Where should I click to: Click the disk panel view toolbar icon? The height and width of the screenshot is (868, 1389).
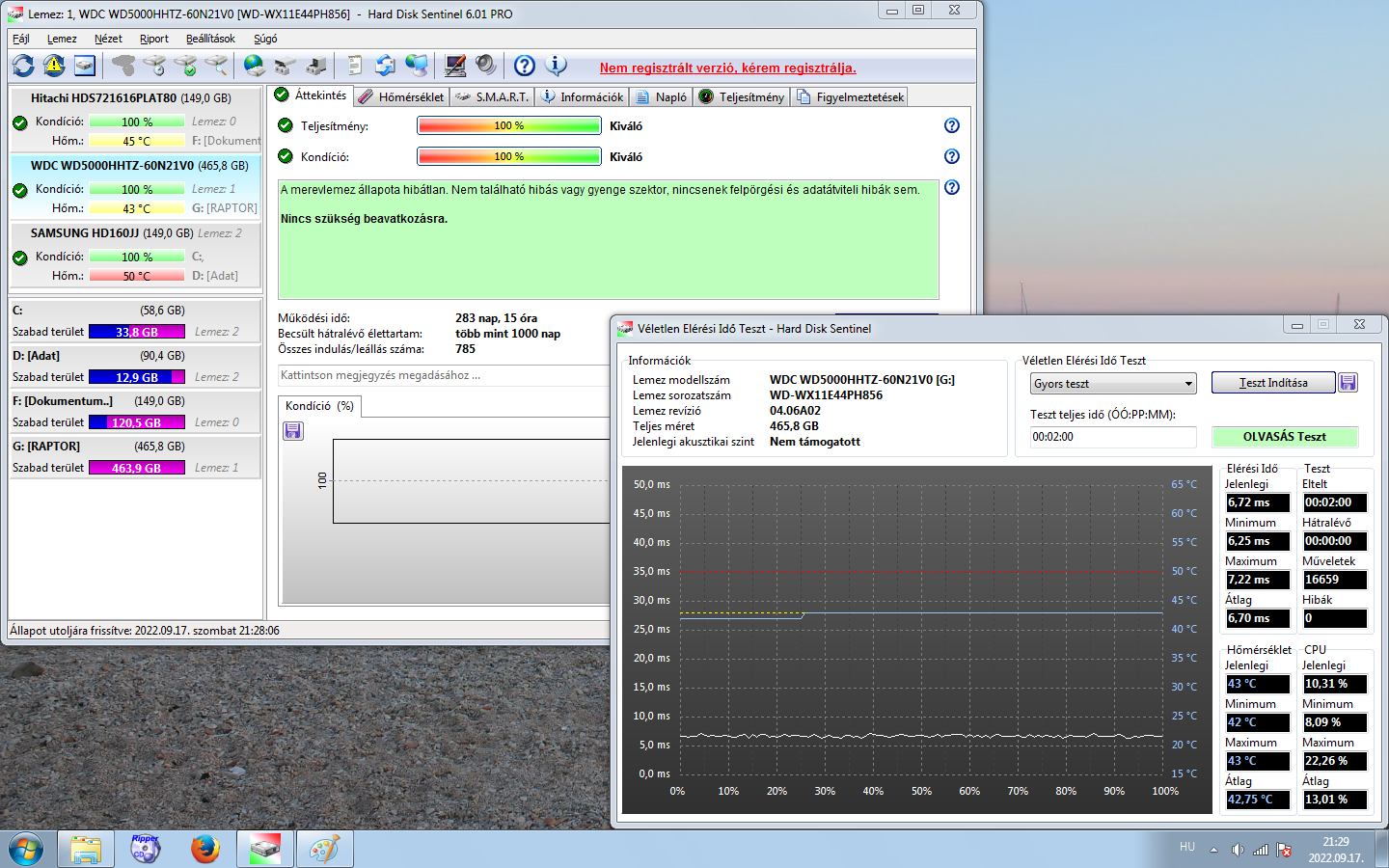tap(85, 66)
